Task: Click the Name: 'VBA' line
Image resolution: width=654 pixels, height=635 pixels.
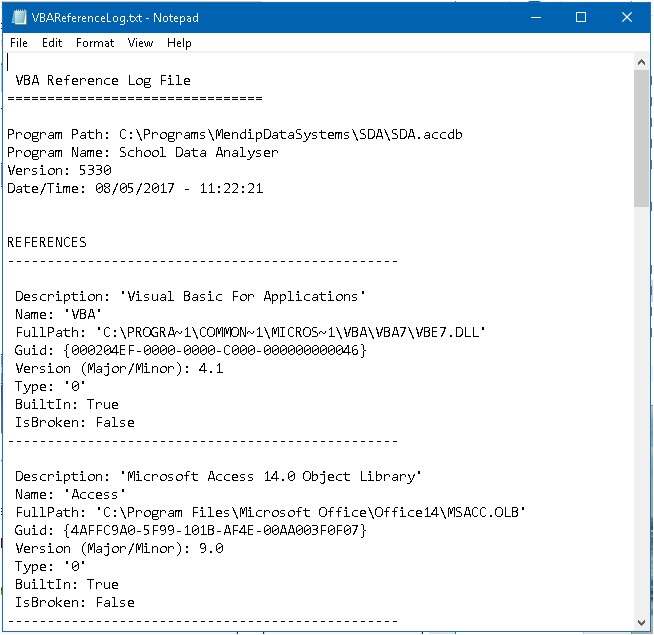Action: pyautogui.click(x=58, y=315)
